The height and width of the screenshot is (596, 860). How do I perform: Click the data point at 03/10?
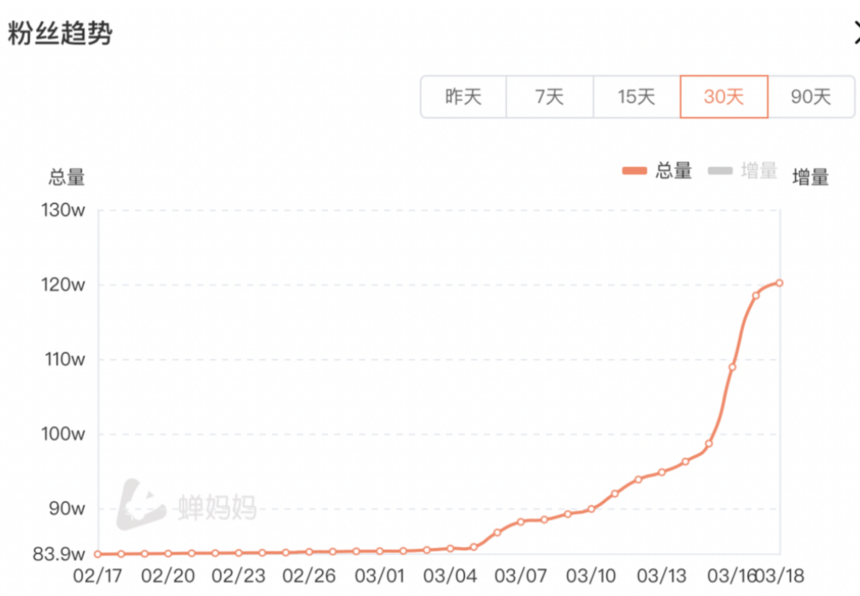[x=591, y=509]
